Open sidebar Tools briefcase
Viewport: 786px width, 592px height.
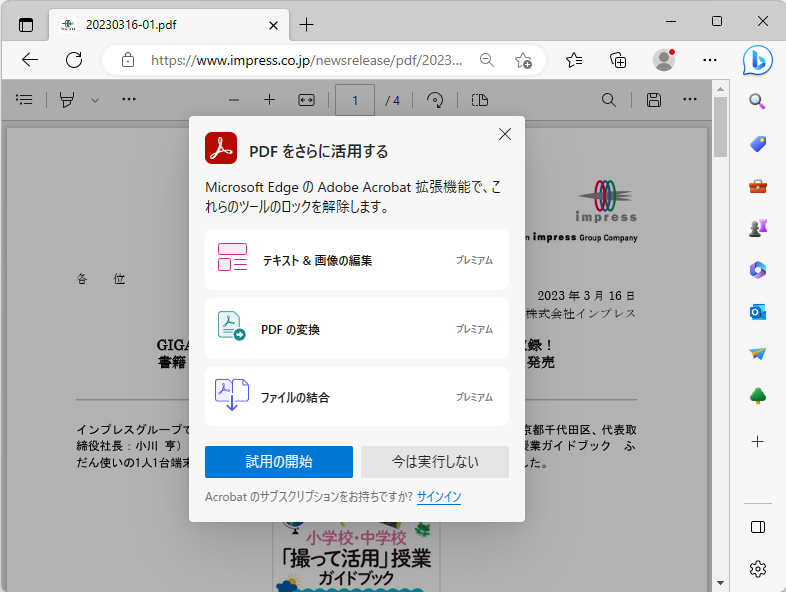pos(757,186)
